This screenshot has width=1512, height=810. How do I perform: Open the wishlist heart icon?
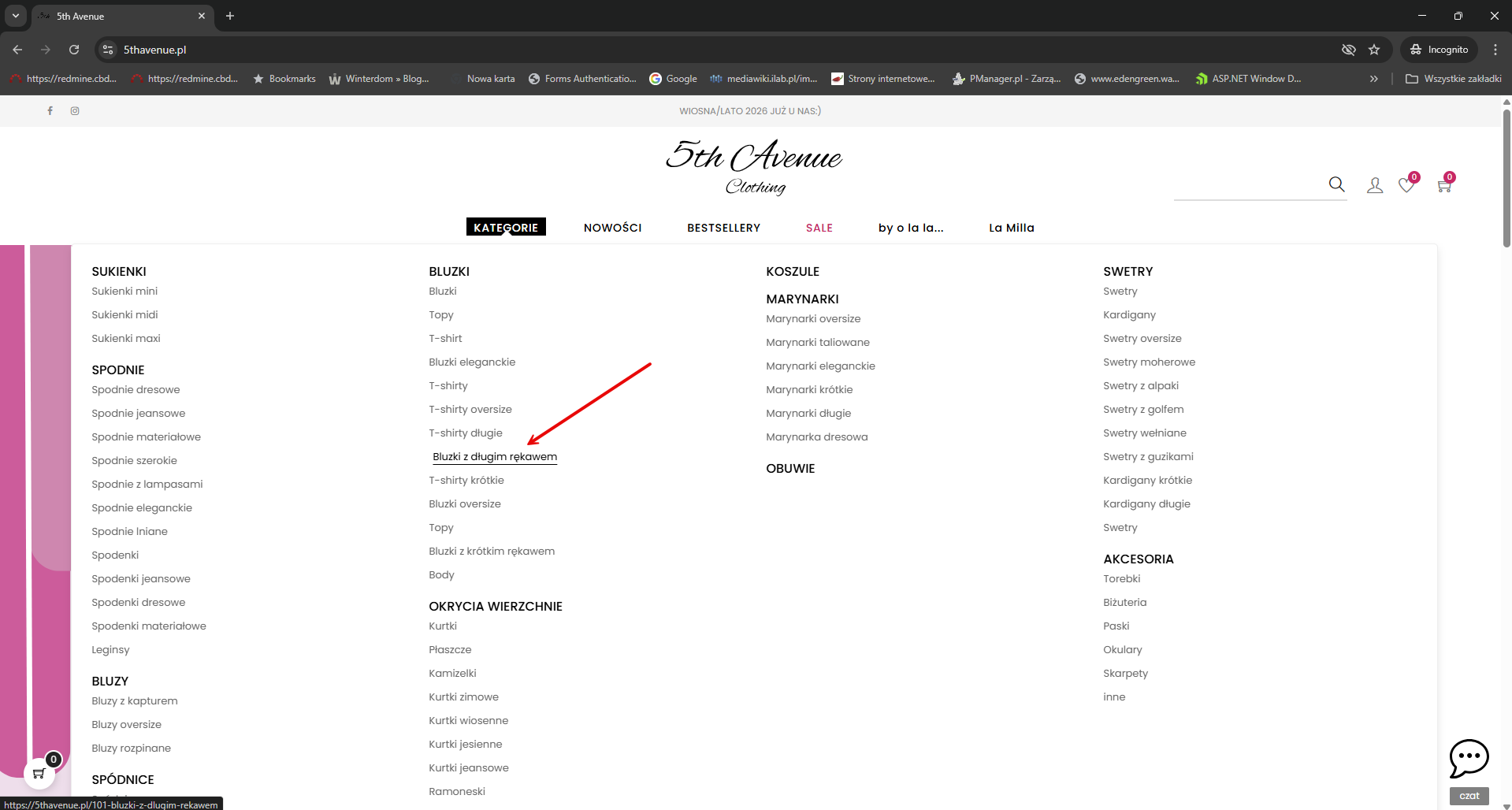coord(1406,185)
